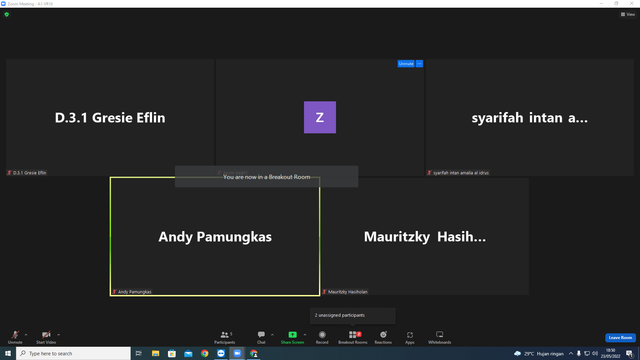Click the Windows taskbar search box
The width and height of the screenshot is (640, 360).
click(x=73, y=353)
